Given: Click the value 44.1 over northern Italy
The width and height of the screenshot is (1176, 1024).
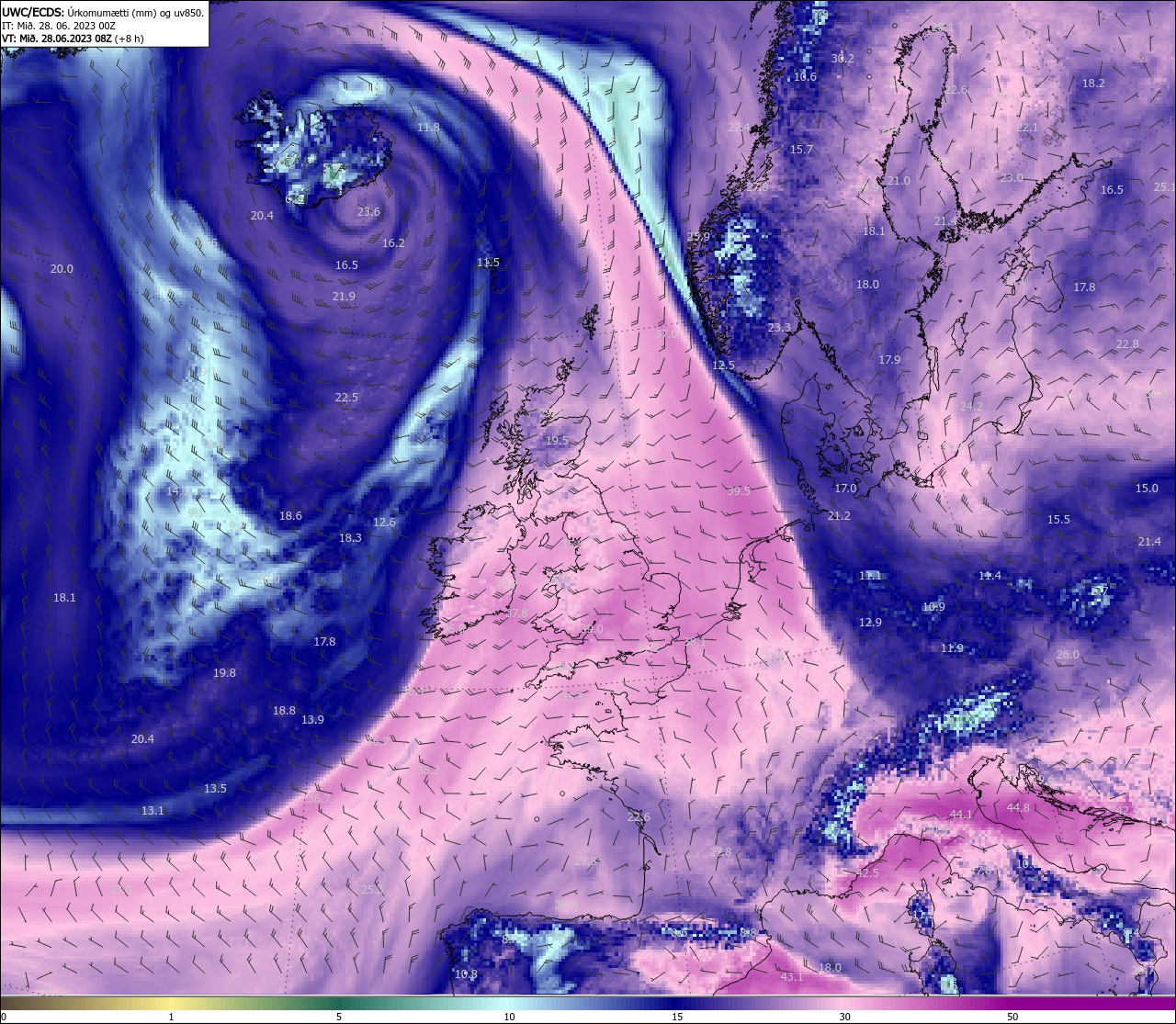Looking at the screenshot, I should tap(961, 815).
